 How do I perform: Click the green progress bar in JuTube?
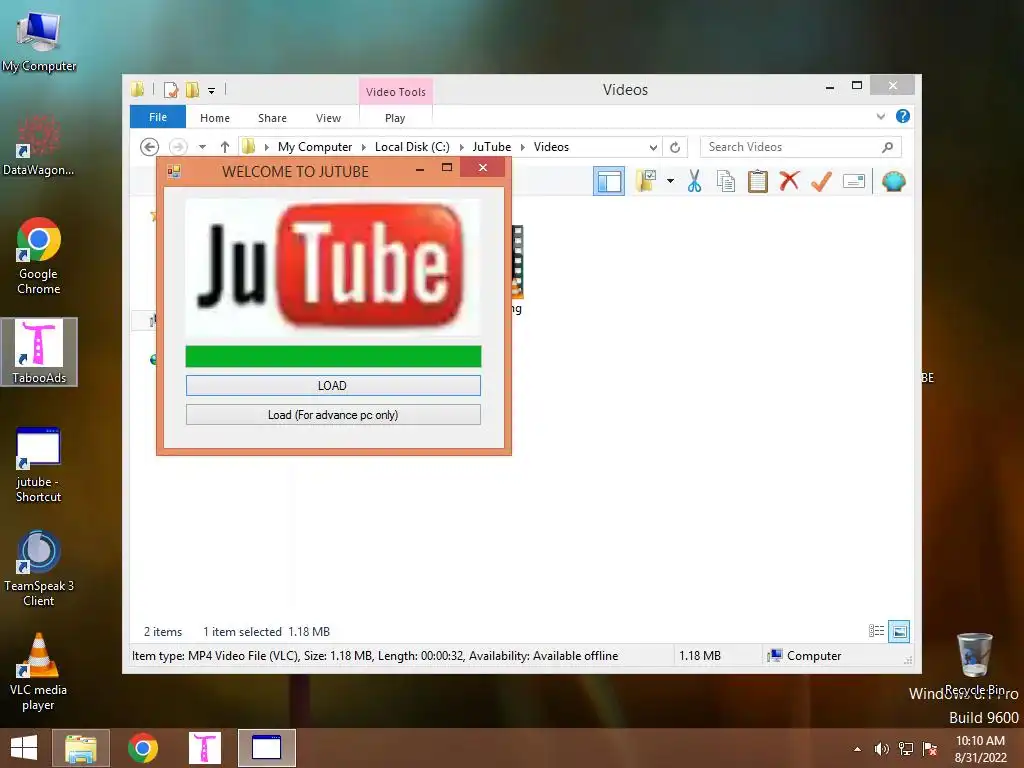coord(333,357)
